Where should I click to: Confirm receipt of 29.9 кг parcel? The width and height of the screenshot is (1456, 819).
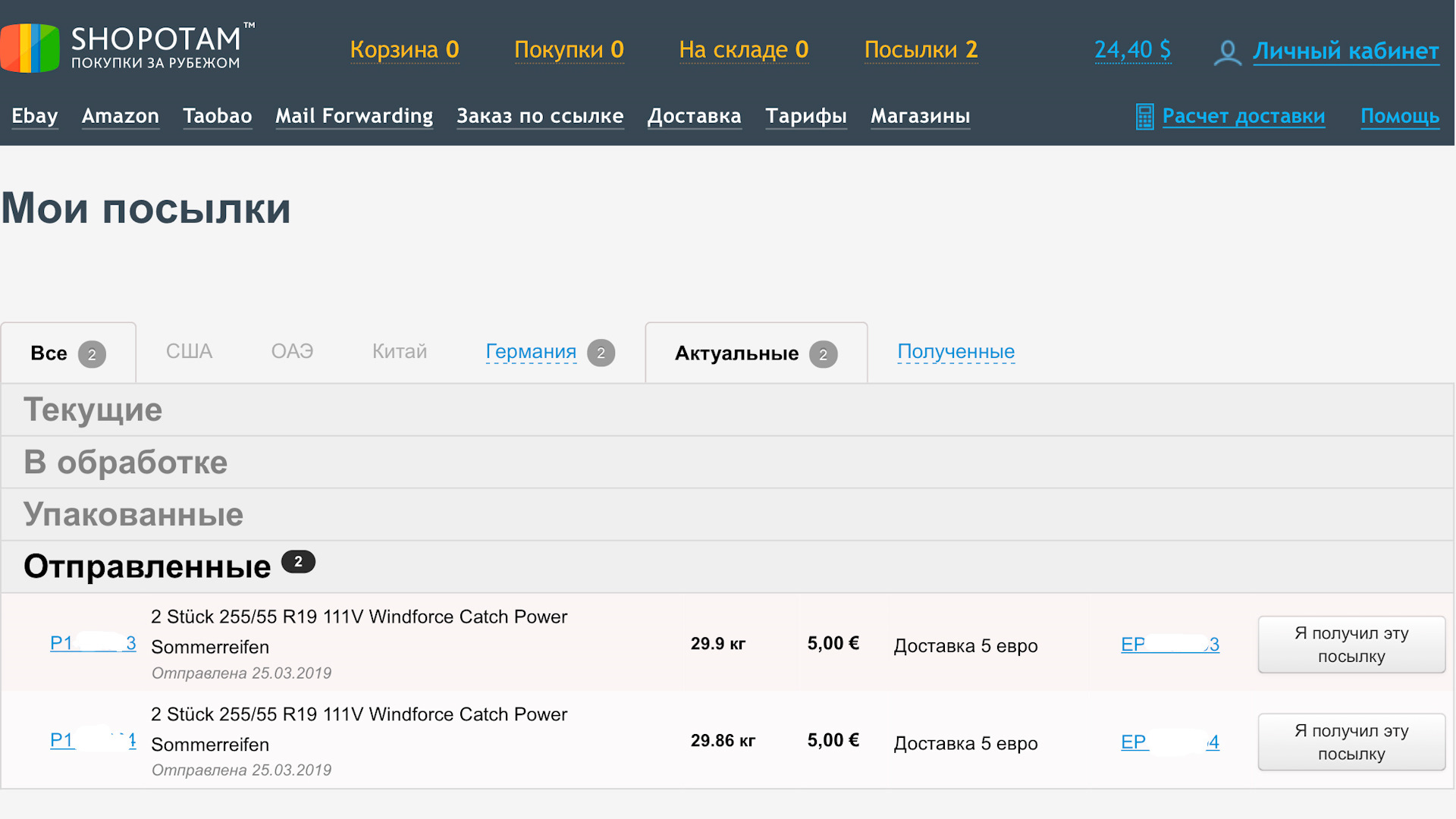click(x=1351, y=645)
